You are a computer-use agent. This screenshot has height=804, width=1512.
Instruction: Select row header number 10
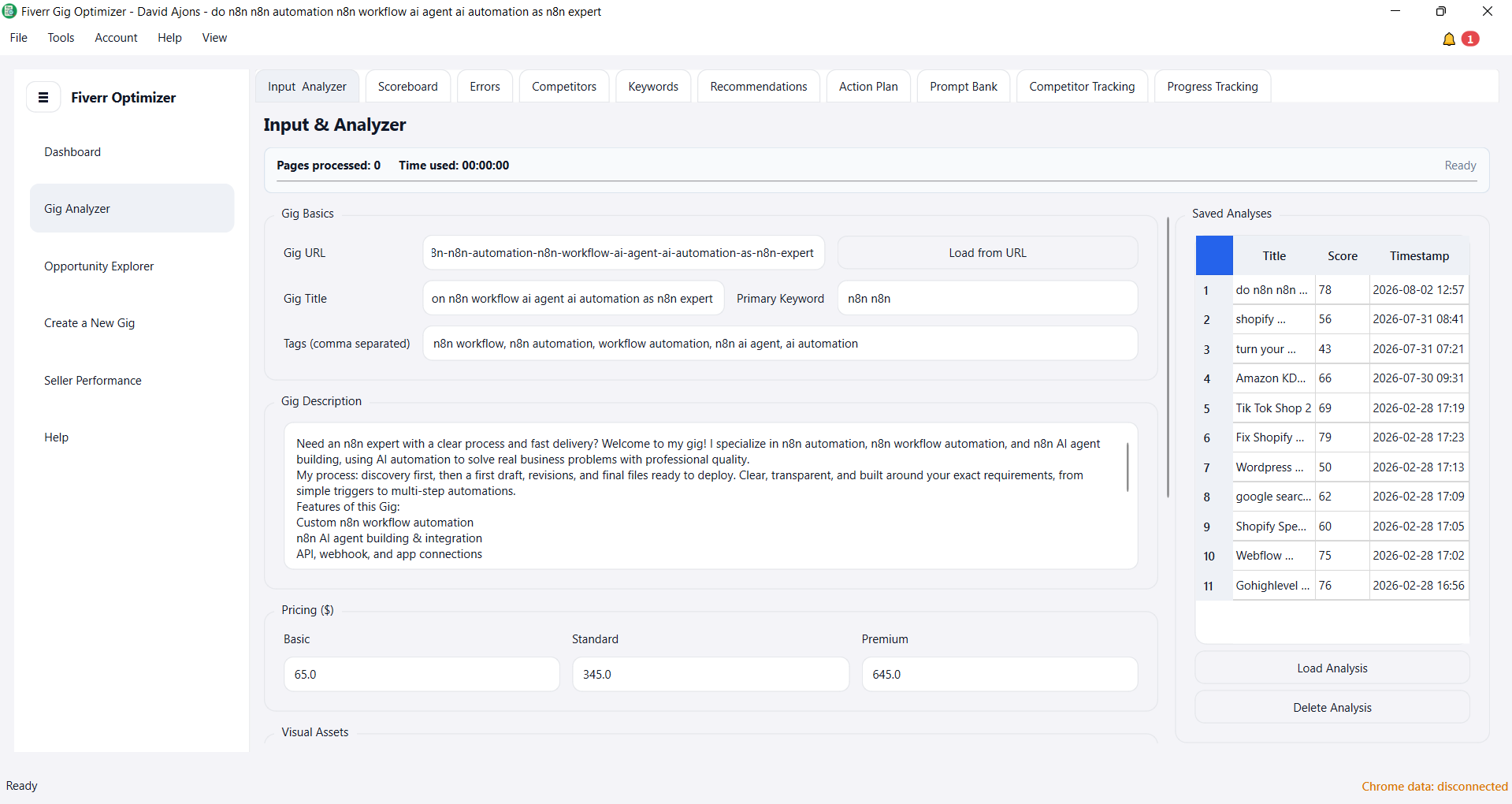[1214, 556]
